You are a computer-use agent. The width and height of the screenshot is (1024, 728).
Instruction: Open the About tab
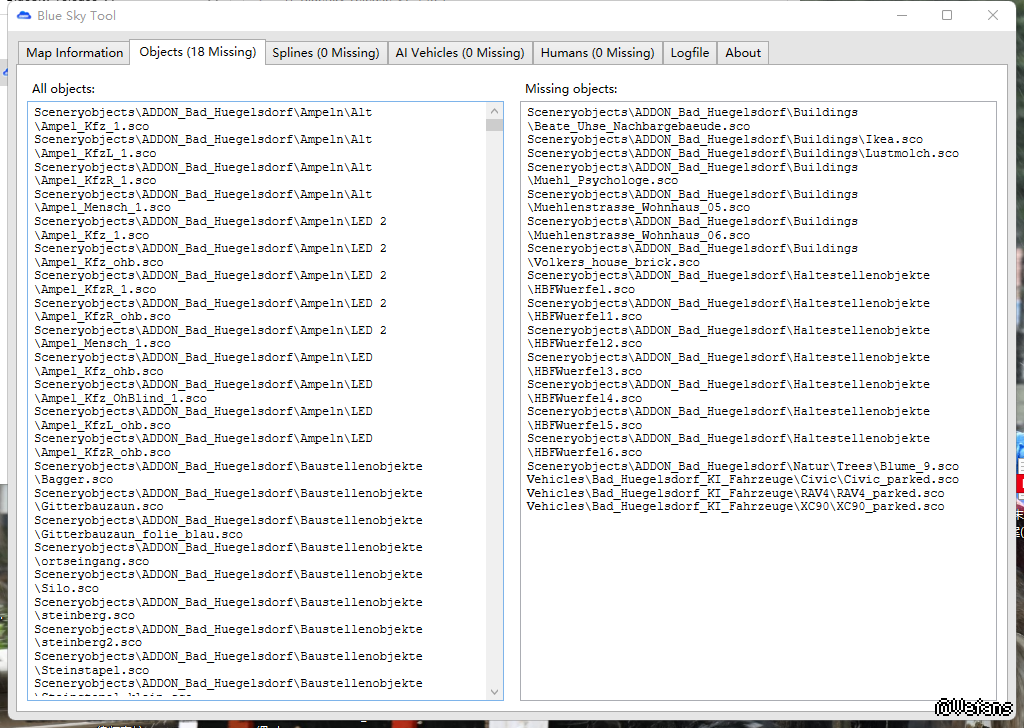pyautogui.click(x=743, y=53)
